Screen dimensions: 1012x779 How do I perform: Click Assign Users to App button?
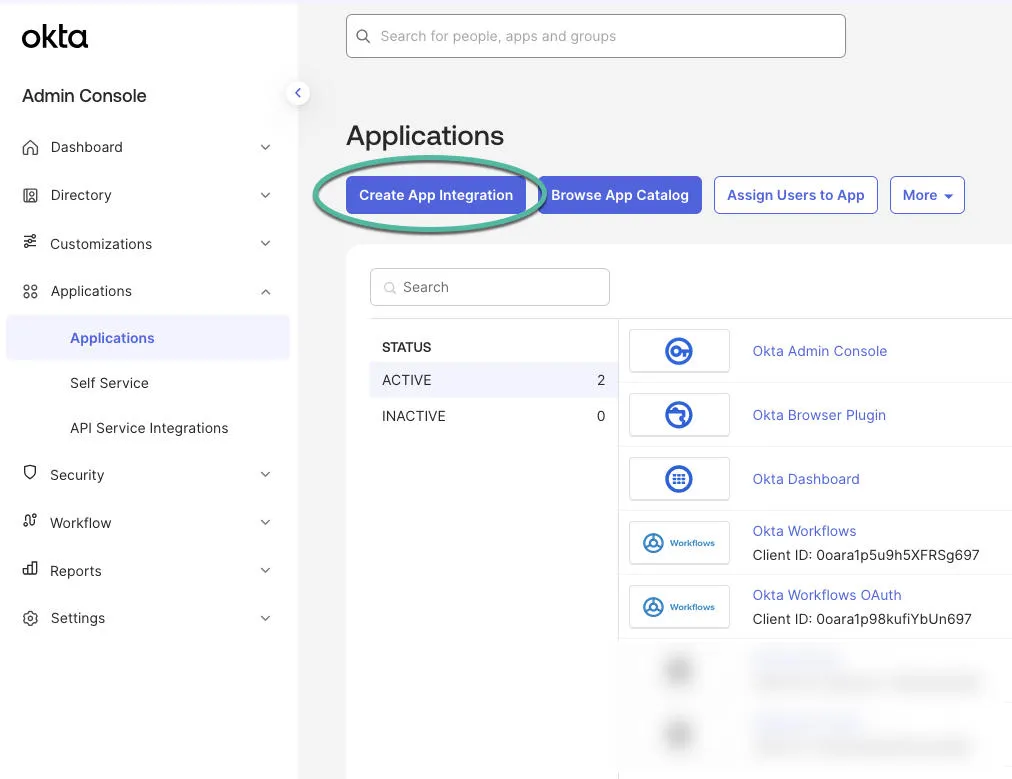pos(795,195)
